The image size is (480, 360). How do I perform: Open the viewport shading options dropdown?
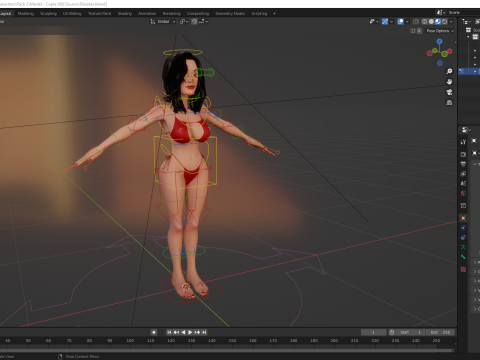click(451, 21)
